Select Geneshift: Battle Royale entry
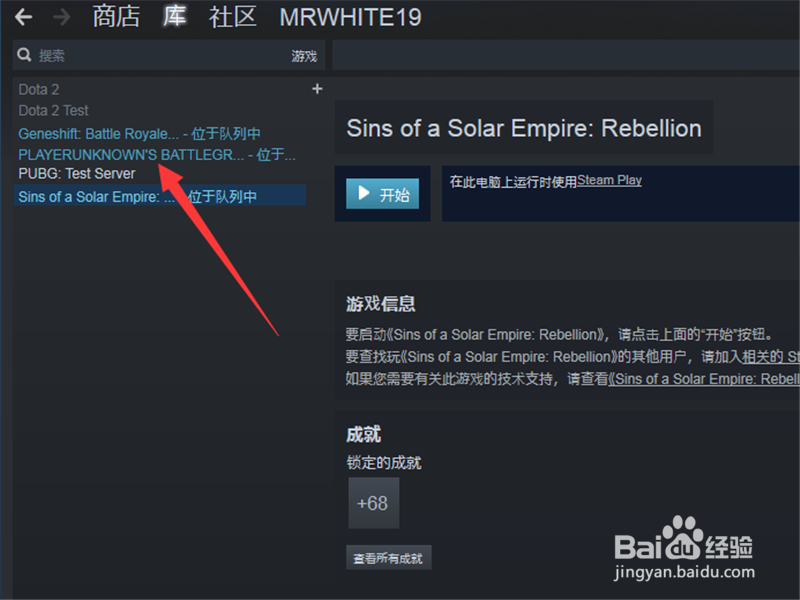This screenshot has height=600, width=800. (139, 134)
